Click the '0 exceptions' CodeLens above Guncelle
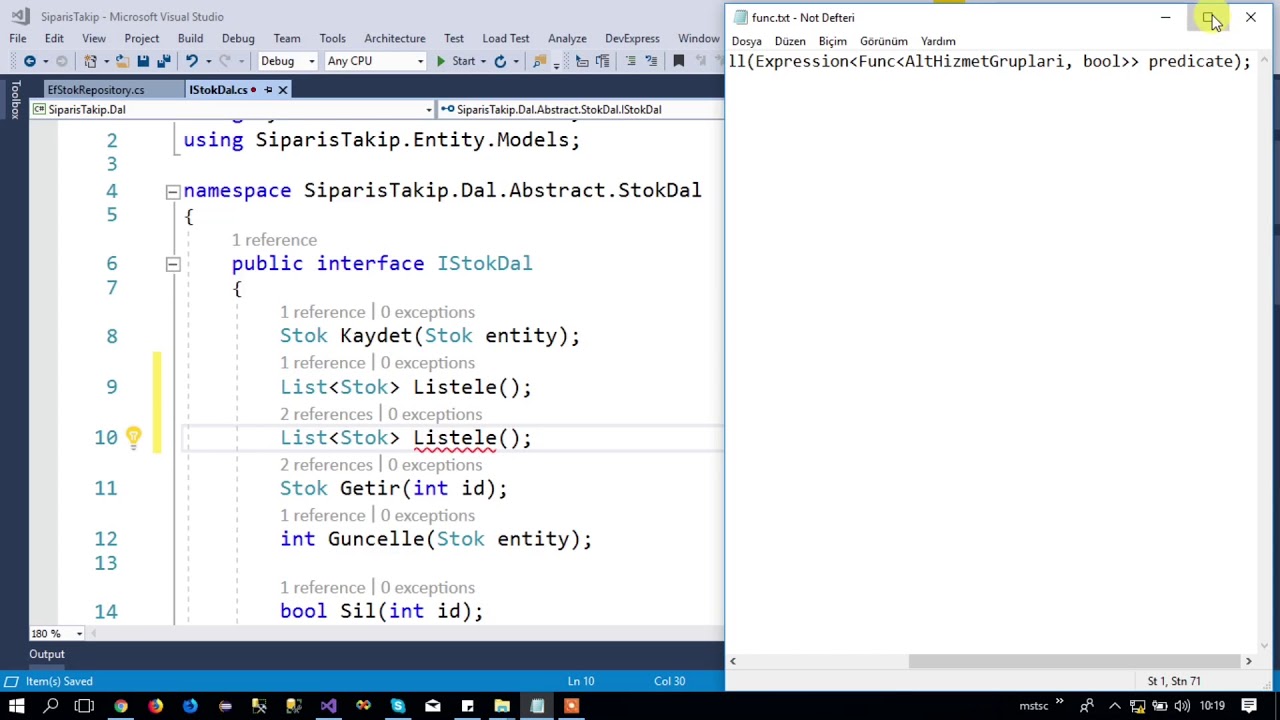Screen dimensions: 1280x720 tap(427, 515)
